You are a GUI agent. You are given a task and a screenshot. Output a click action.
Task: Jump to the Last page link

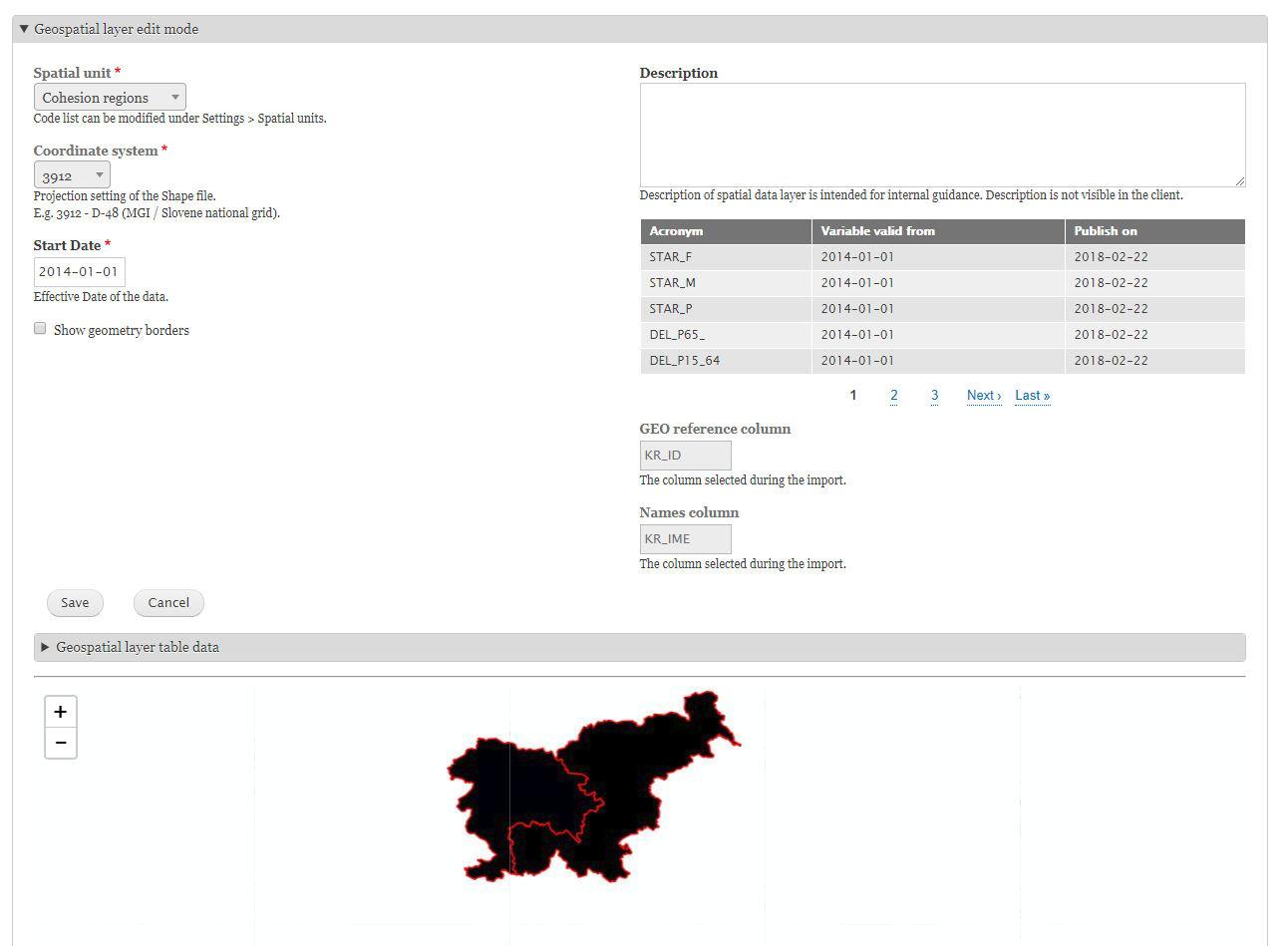coord(1033,396)
